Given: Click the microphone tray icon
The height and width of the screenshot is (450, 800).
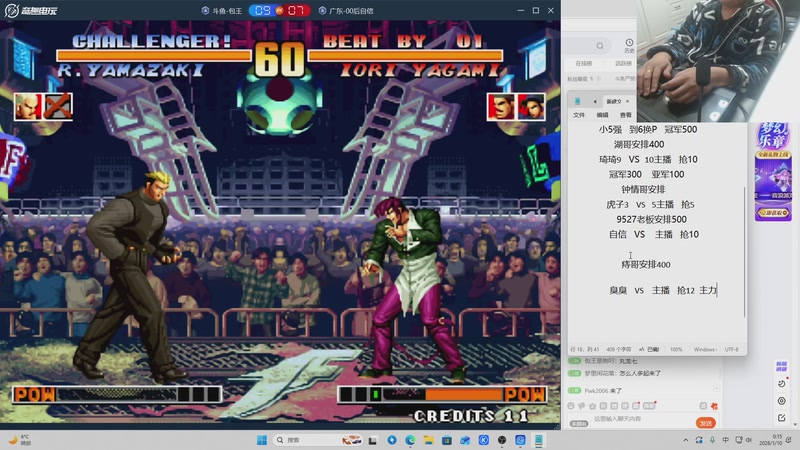Looking at the screenshot, I should [x=712, y=440].
